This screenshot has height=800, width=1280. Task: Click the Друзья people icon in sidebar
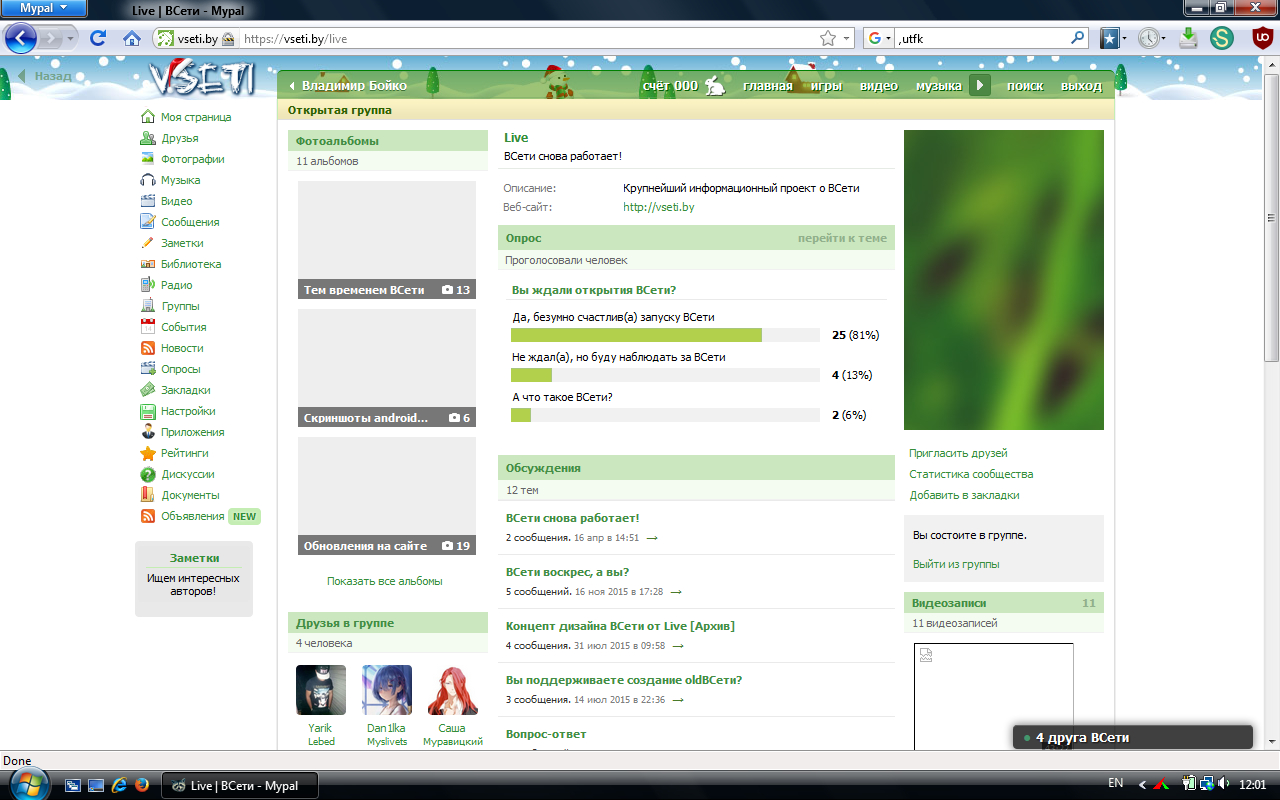pyautogui.click(x=148, y=138)
